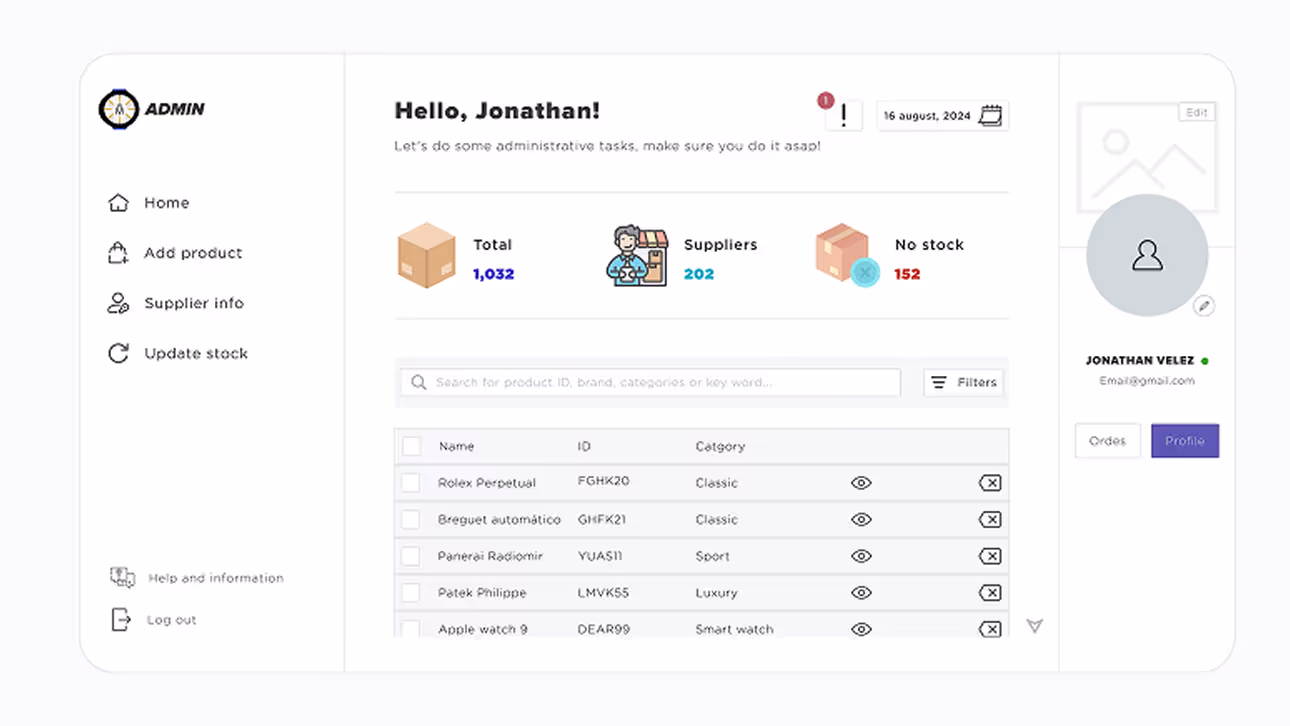Sort by the Name column header

[x=456, y=446]
